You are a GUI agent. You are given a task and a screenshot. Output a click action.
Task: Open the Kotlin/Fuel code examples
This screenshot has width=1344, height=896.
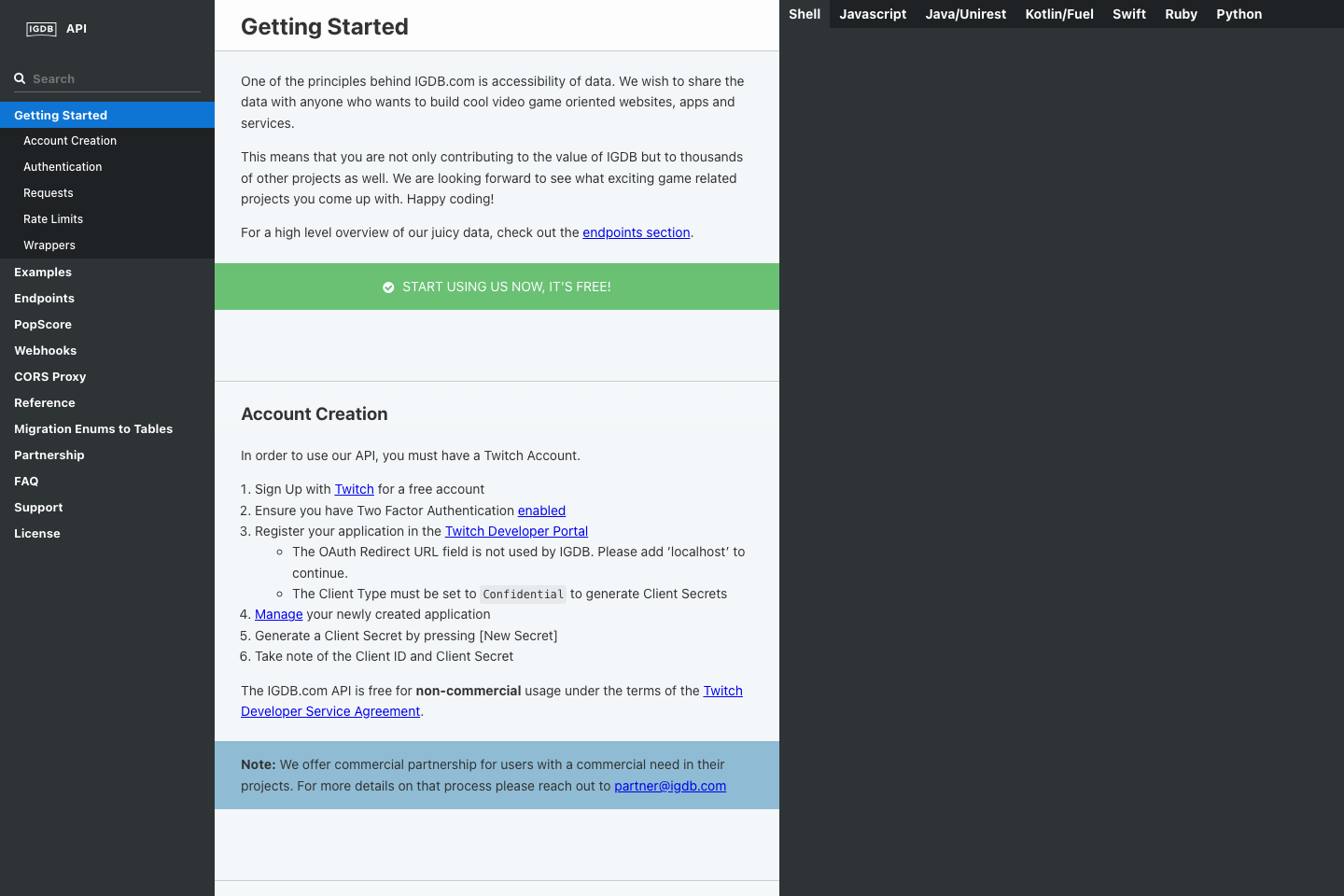click(1058, 14)
